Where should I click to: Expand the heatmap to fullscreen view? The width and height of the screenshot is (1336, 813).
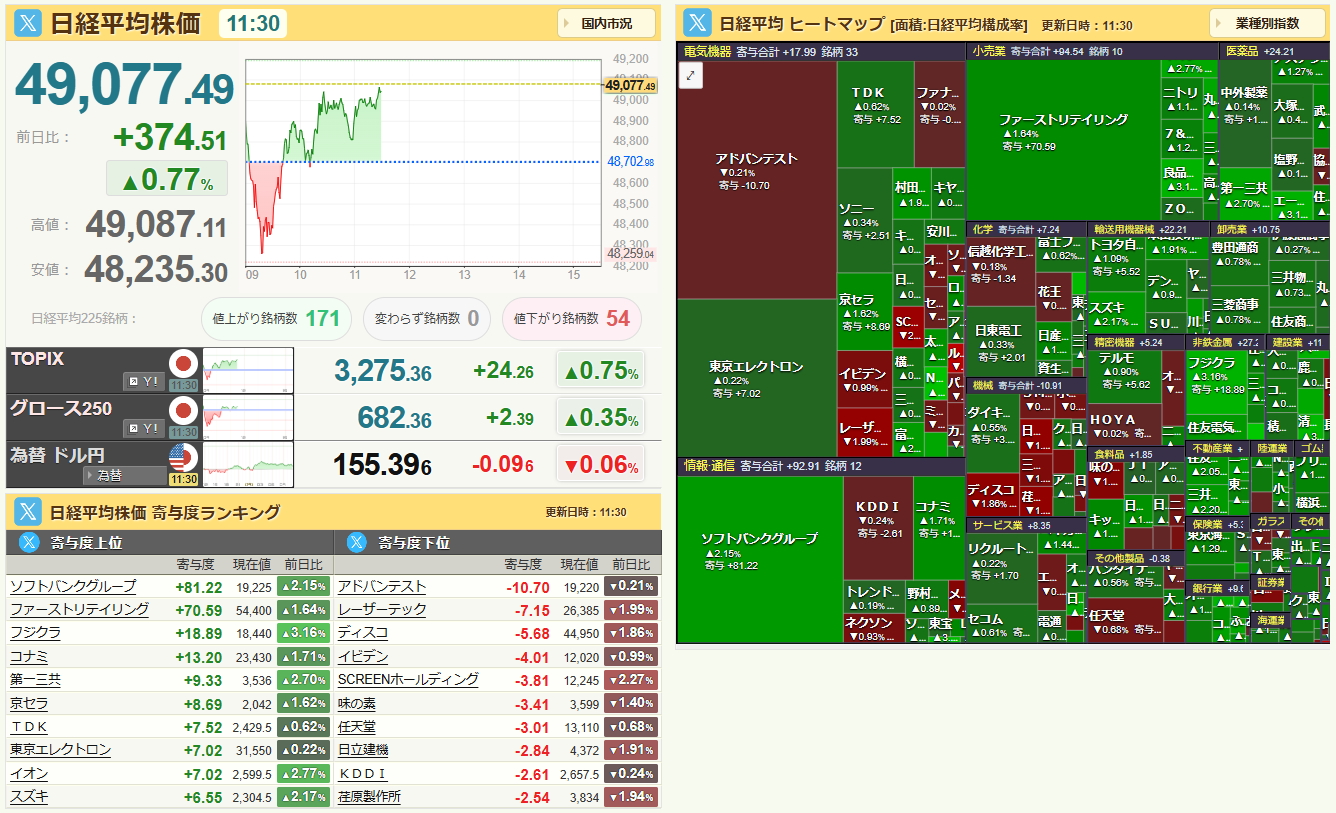pos(691,75)
